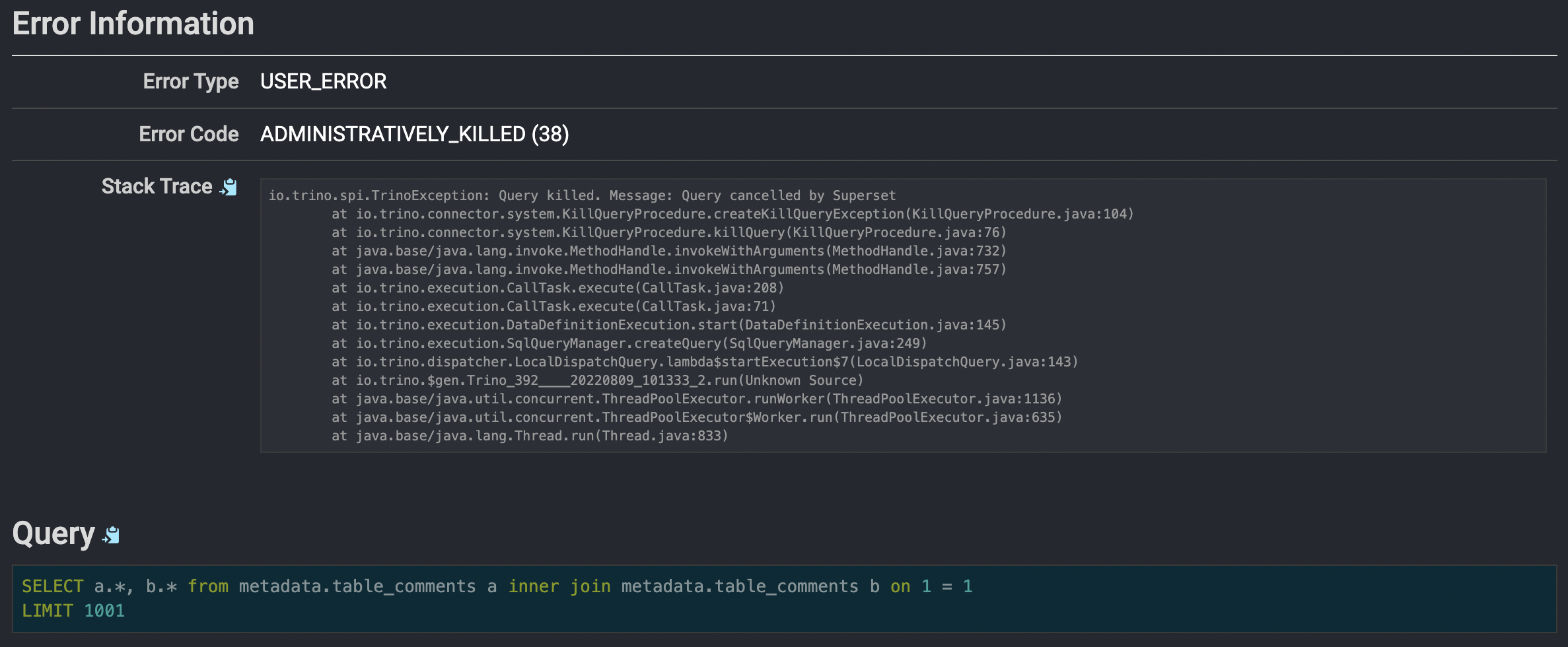Click the Error Information heading

(132, 23)
